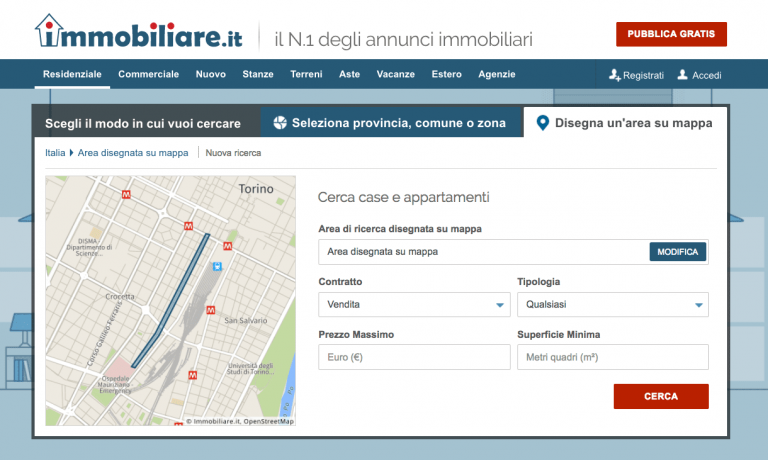This screenshot has width=768, height=460.
Task: Click the metro M marker just left of the drawn blue strip's top end
Action: coord(189,226)
